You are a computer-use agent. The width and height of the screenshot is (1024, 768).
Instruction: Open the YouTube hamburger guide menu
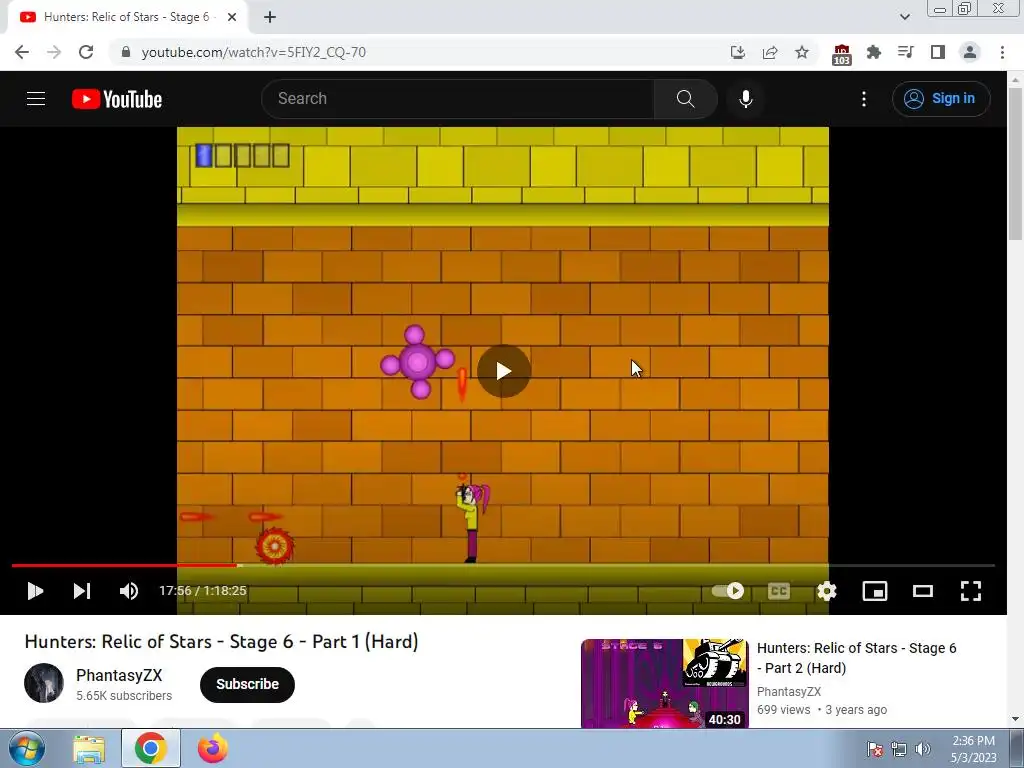(36, 99)
